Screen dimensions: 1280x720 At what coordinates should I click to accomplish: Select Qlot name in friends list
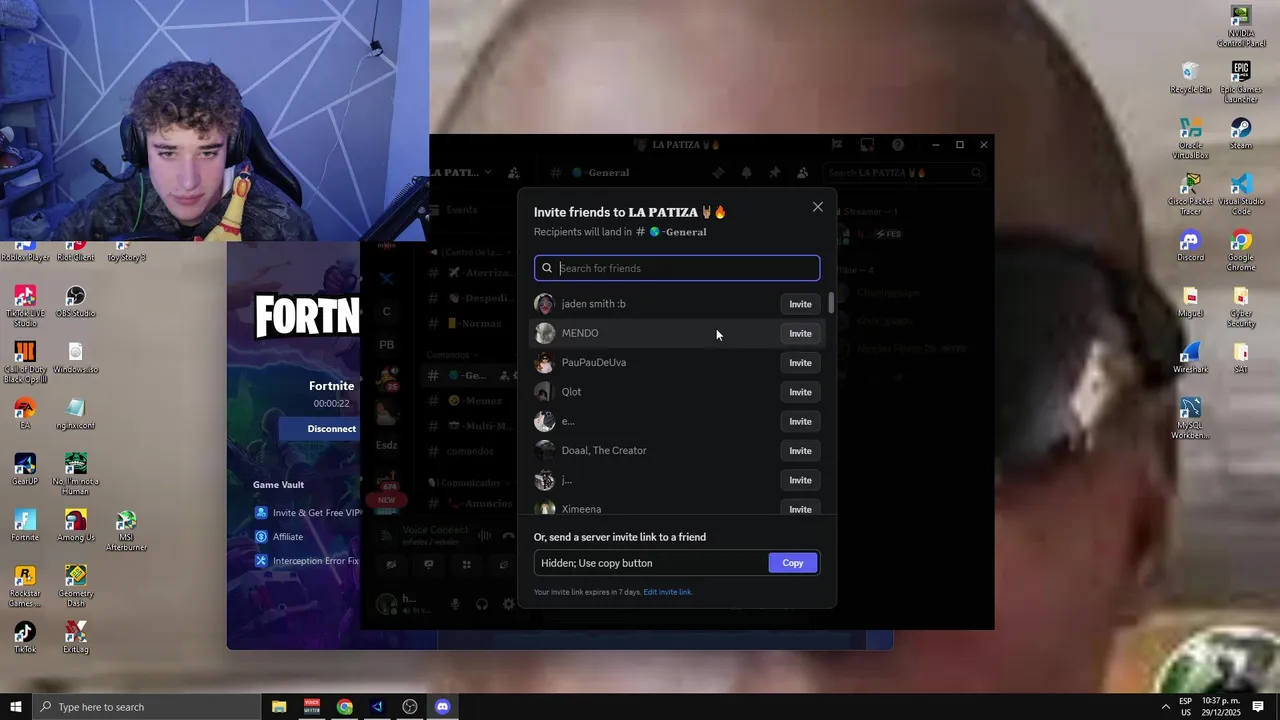point(571,392)
